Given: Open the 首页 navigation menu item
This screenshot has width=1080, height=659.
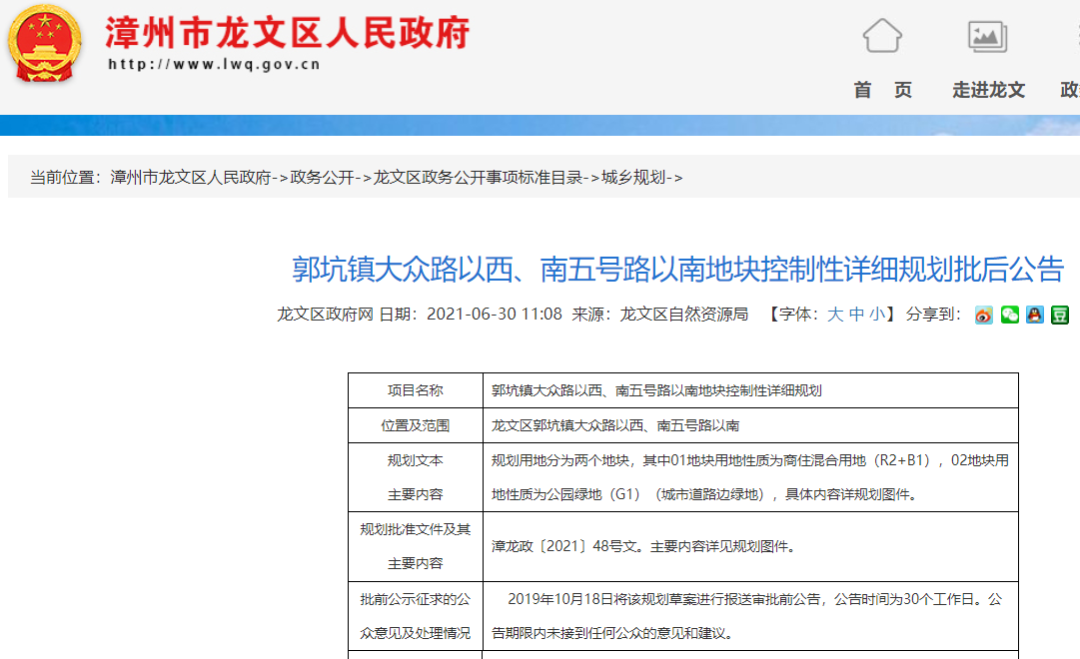Looking at the screenshot, I should (x=882, y=90).
